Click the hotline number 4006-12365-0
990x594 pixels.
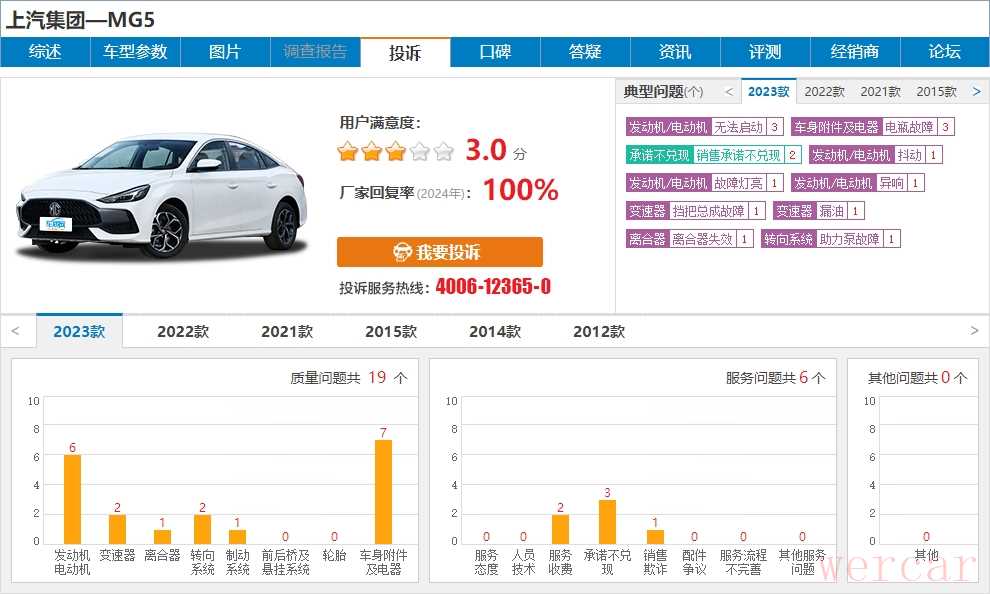tap(493, 287)
